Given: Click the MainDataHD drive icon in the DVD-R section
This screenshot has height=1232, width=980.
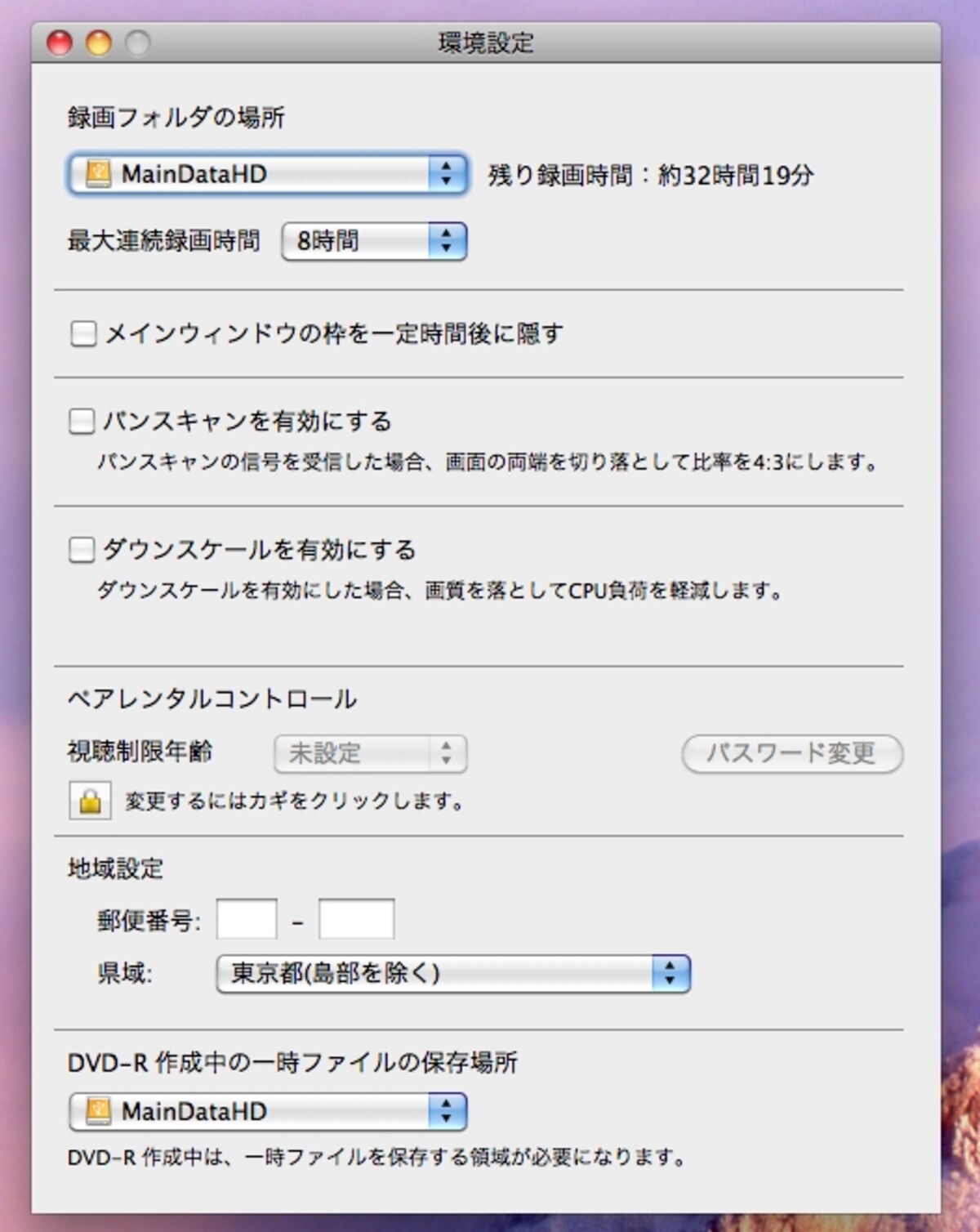Looking at the screenshot, I should (98, 1111).
